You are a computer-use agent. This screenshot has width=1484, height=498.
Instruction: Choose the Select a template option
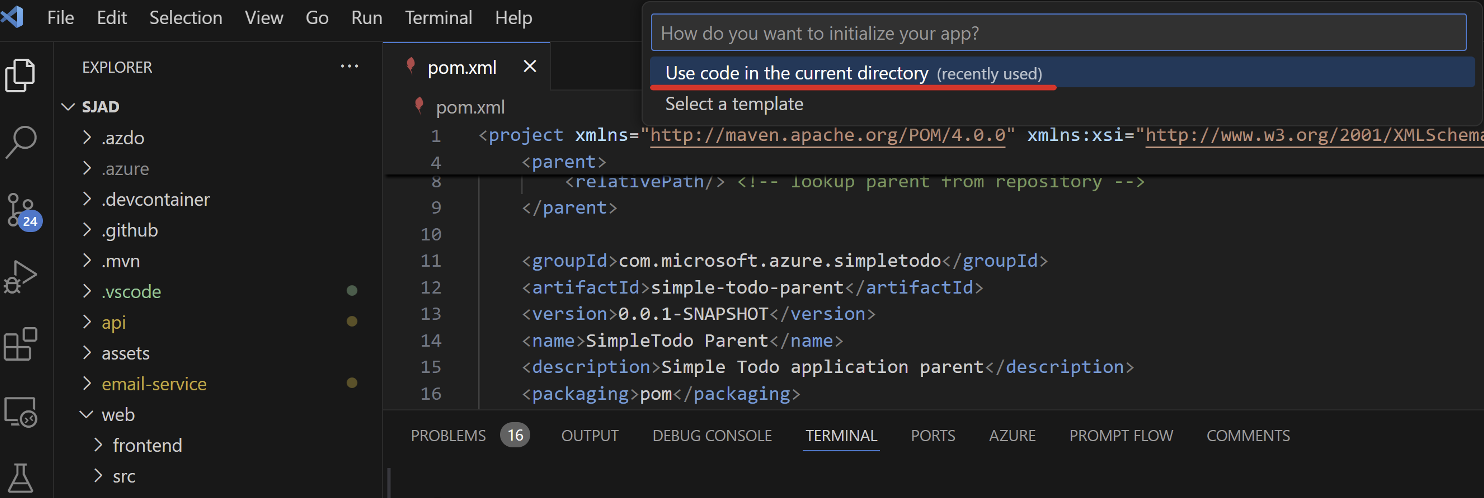pos(734,104)
